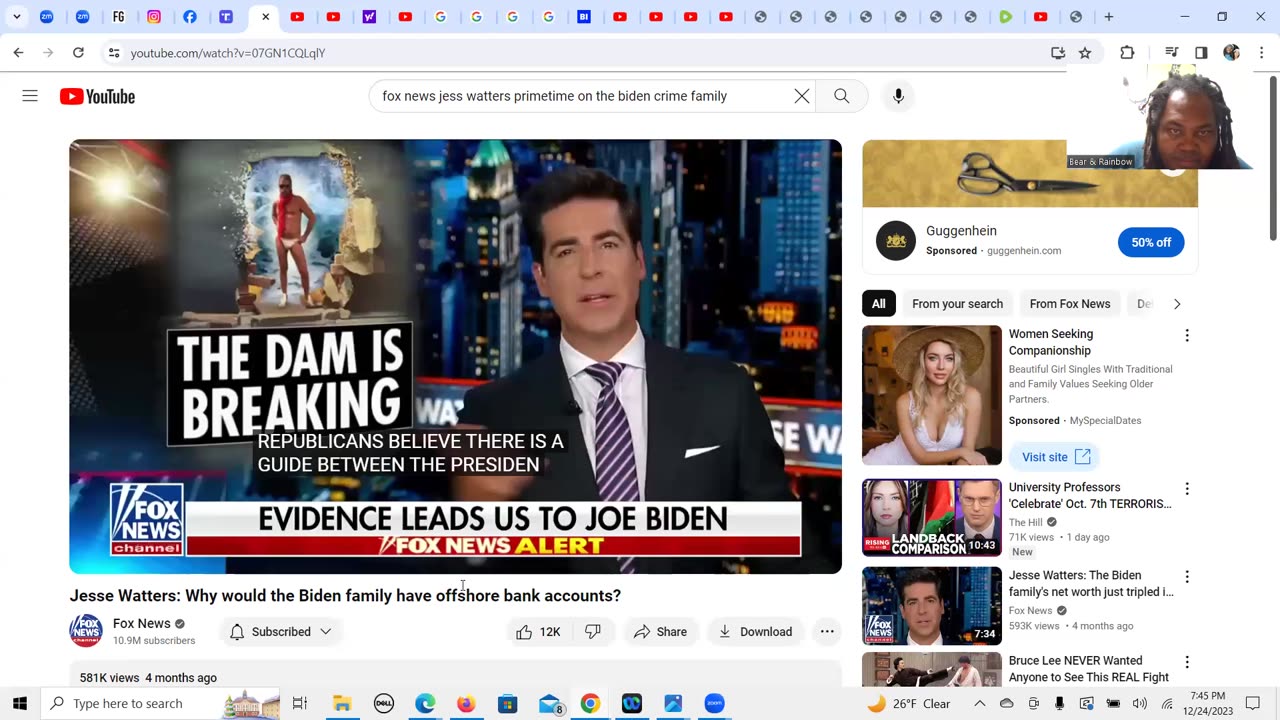Image resolution: width=1280 pixels, height=720 pixels.
Task: Bookmark this page with the star
Action: 1085,53
